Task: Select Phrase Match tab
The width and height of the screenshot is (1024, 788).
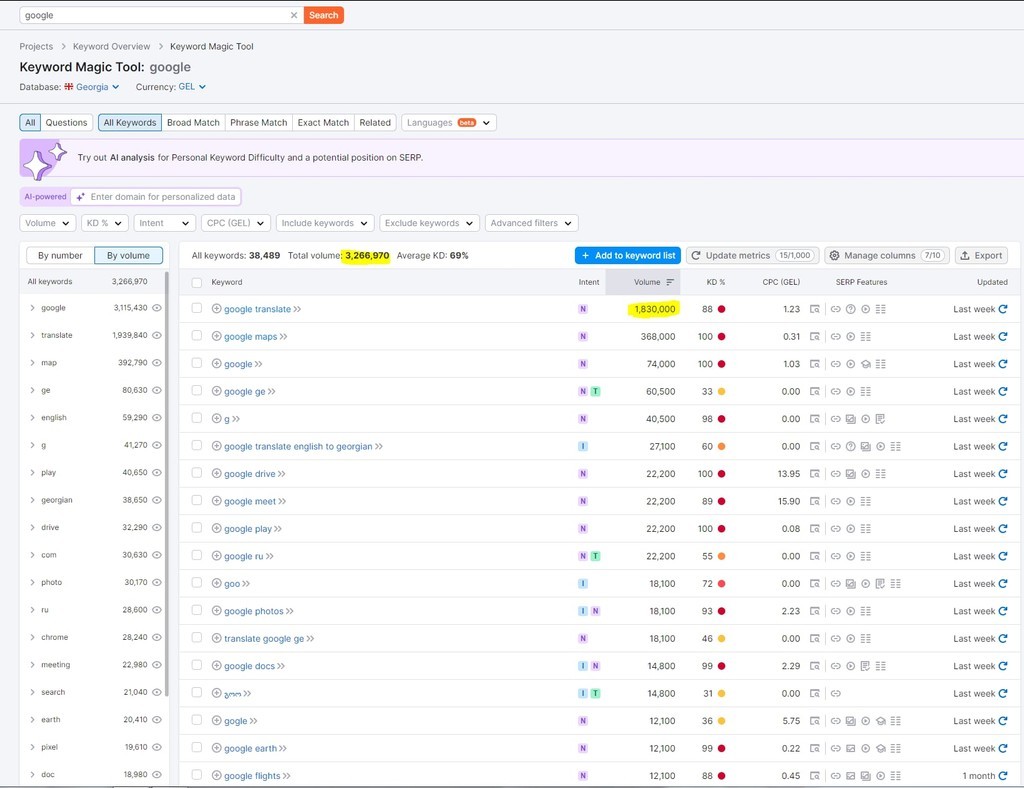Action: [x=259, y=123]
